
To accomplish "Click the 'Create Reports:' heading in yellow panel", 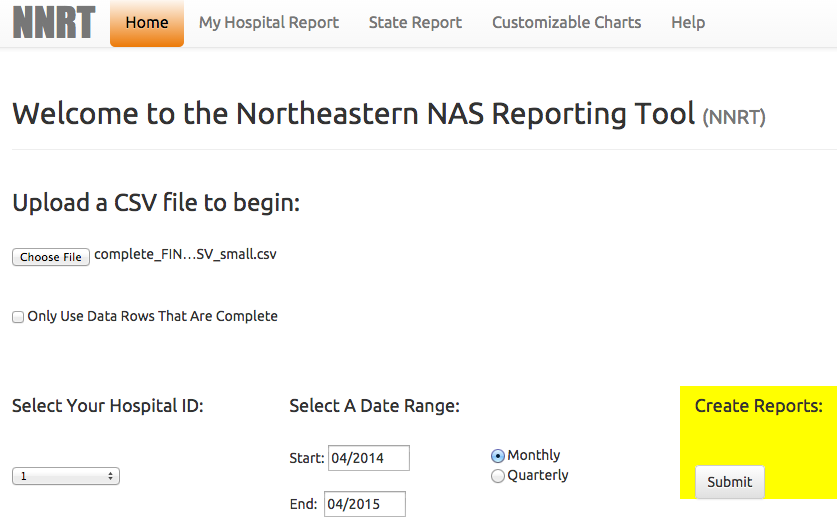I will point(758,406).
